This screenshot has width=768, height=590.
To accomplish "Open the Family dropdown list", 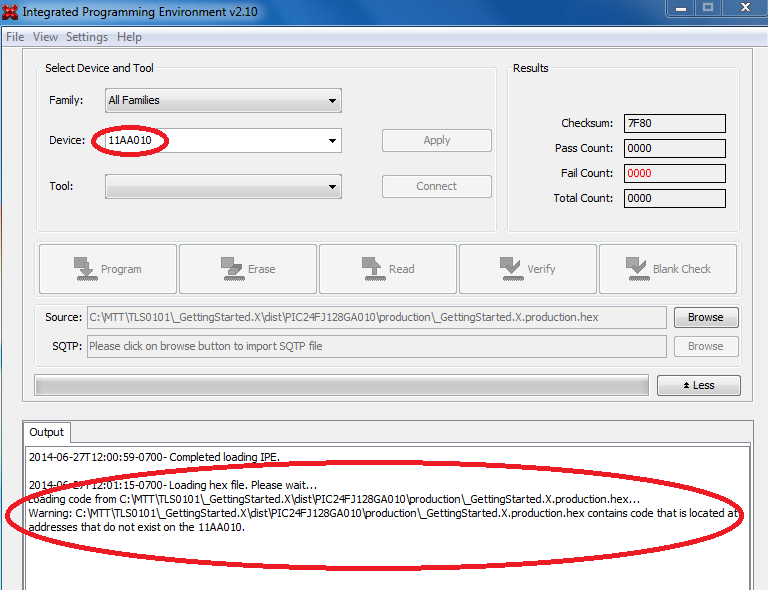I will (223, 101).
